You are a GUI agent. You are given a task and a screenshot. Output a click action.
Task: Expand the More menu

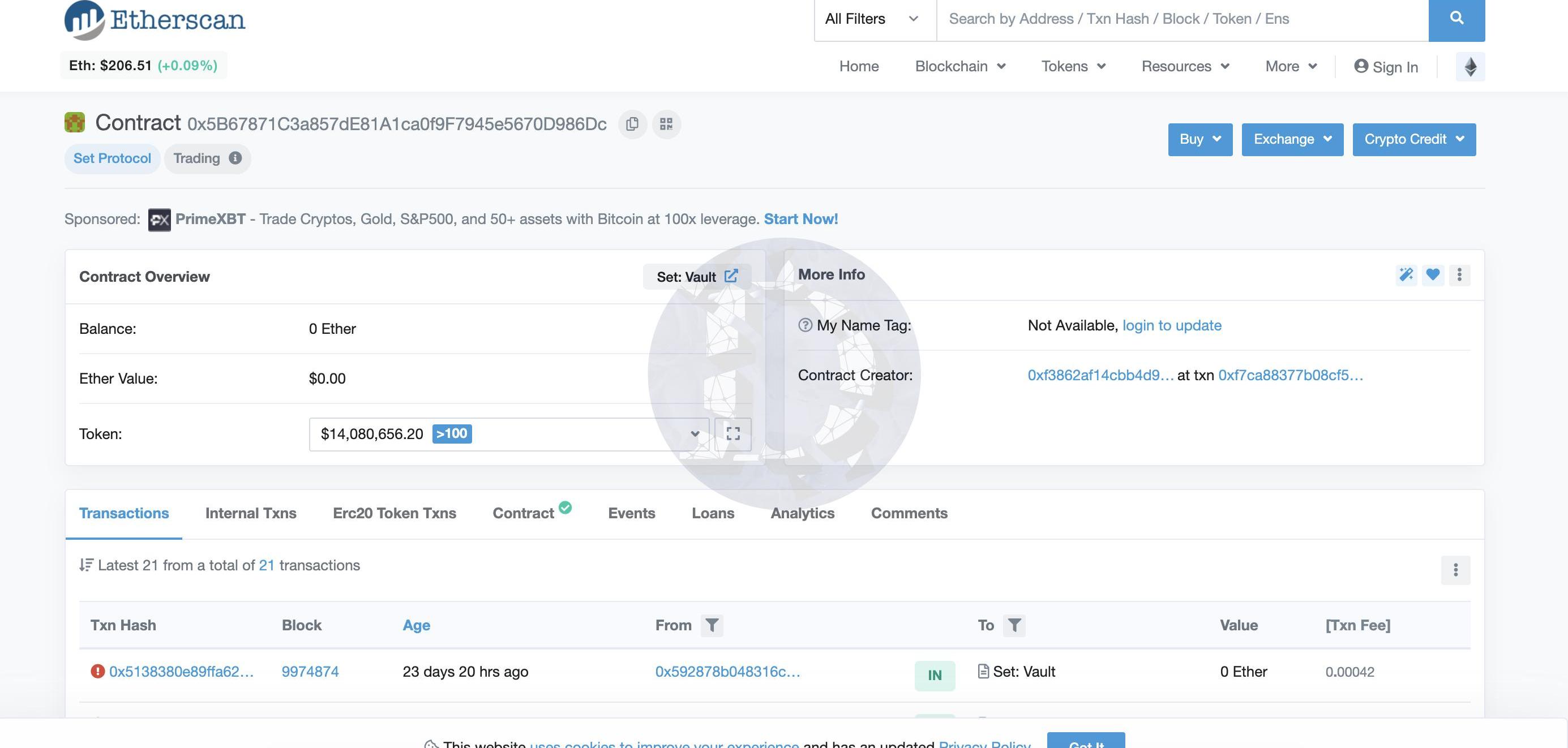tap(1291, 66)
